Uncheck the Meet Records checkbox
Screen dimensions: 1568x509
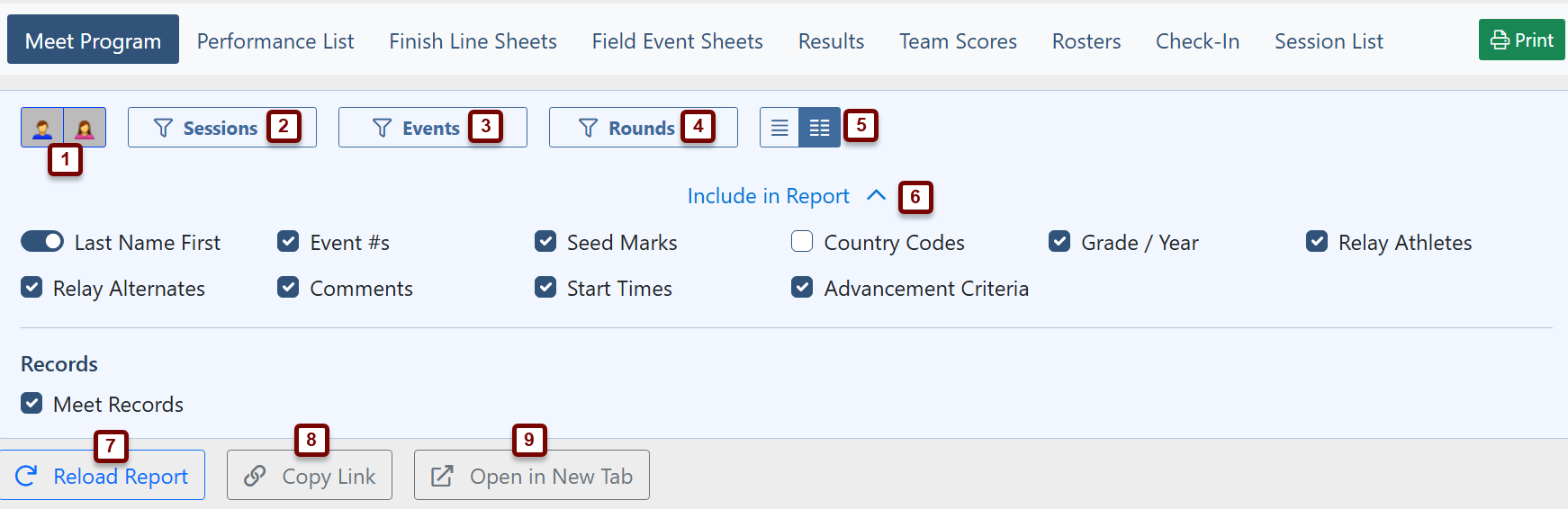point(32,403)
